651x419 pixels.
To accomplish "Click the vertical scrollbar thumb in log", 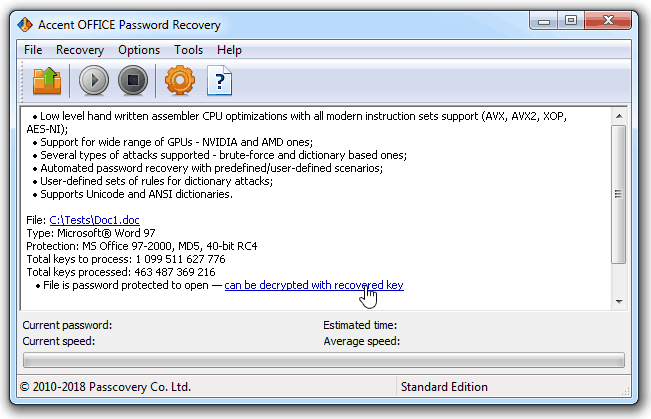I will [619, 194].
